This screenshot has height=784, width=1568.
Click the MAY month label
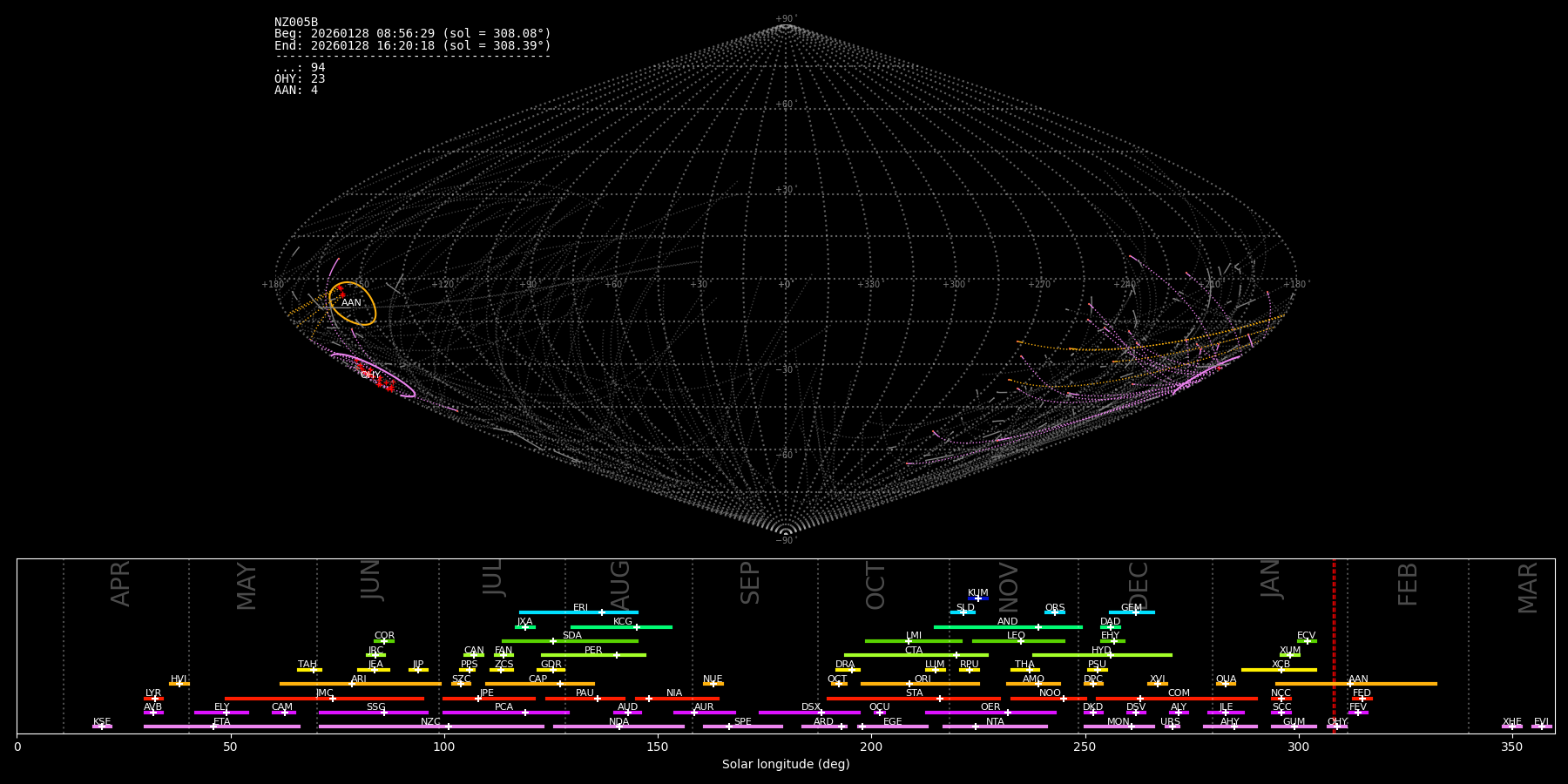pyautogui.click(x=247, y=586)
